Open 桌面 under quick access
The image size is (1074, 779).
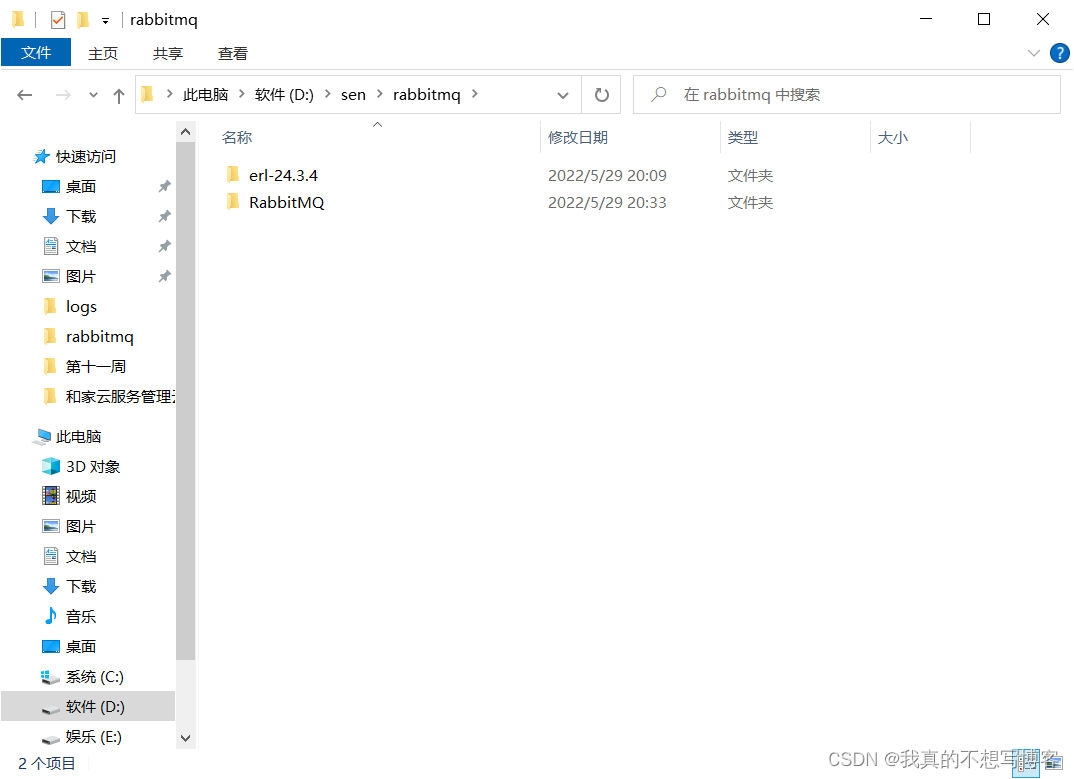(x=81, y=186)
